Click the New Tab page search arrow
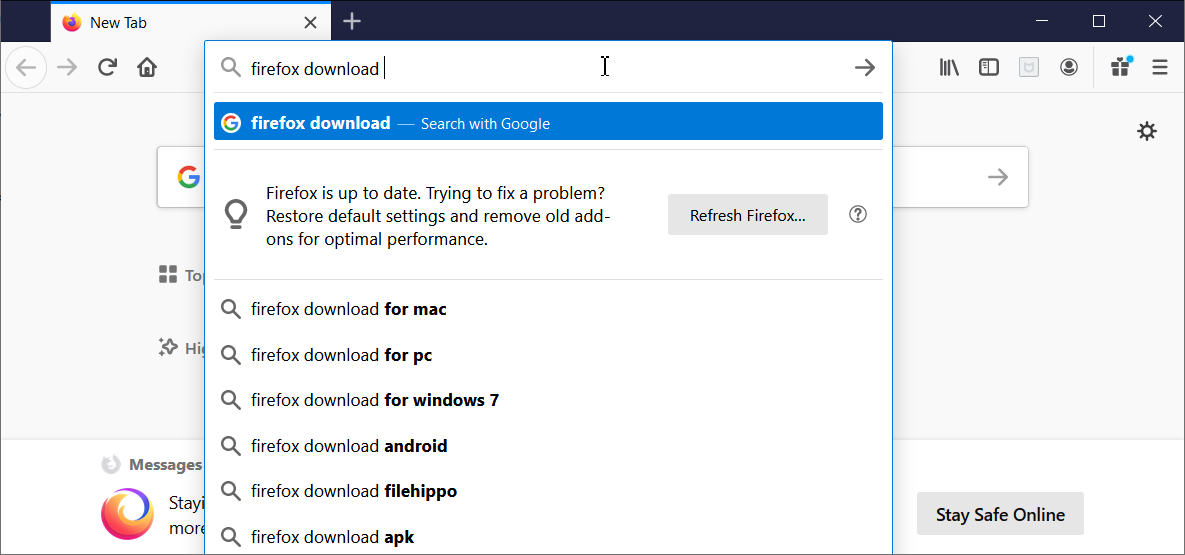The height and width of the screenshot is (555, 1185). (x=998, y=178)
